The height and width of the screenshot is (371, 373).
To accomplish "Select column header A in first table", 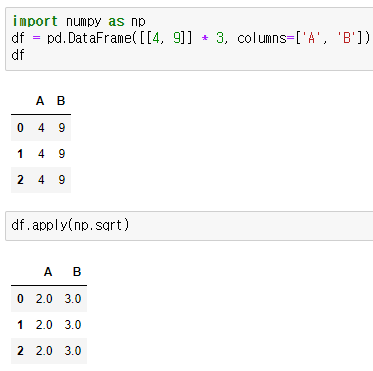I will click(40, 101).
